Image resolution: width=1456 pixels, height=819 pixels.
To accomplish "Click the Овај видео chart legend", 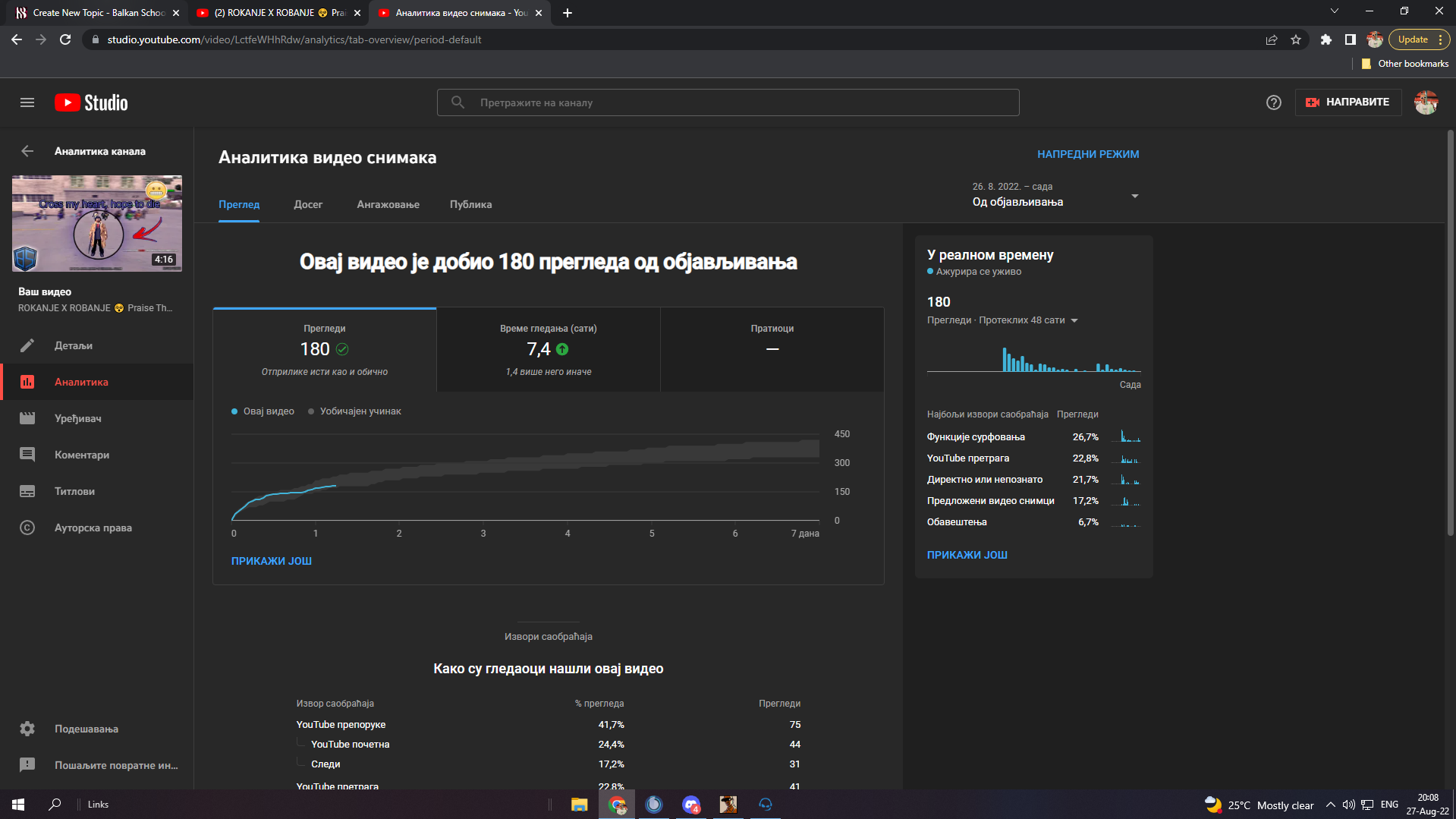I will coord(263,411).
